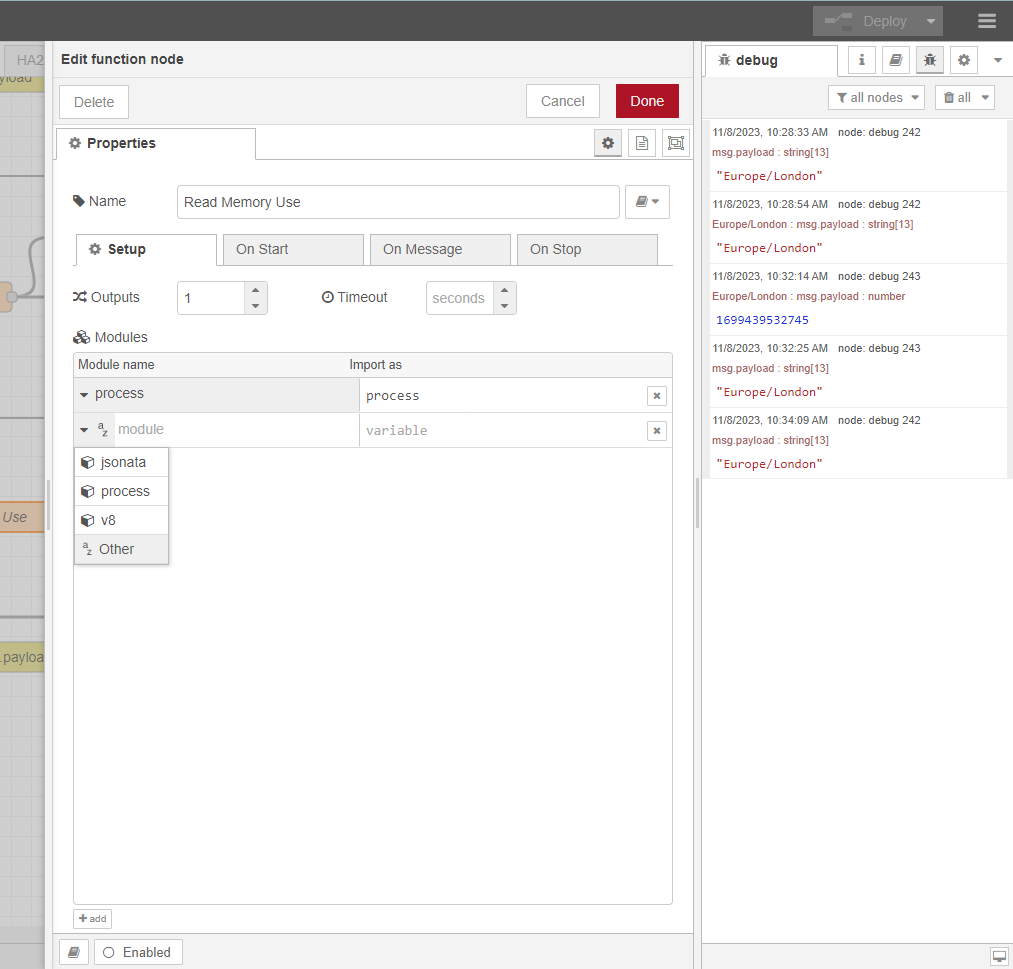The image size is (1013, 969).
Task: Click the Done button
Action: click(x=647, y=101)
